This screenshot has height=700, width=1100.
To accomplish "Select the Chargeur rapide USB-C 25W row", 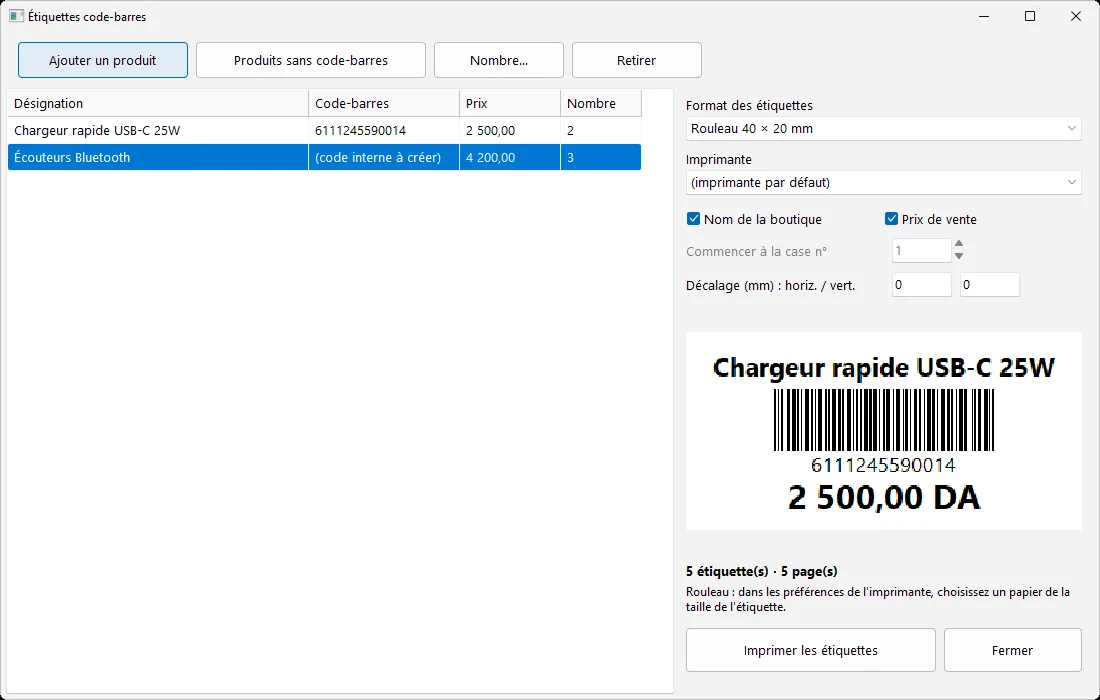I will point(324,130).
